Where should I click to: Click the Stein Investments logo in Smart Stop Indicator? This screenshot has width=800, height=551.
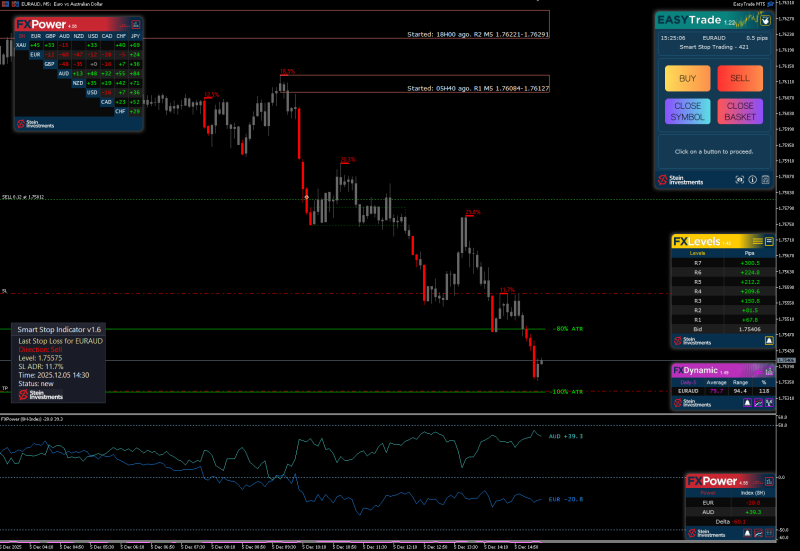click(x=41, y=394)
